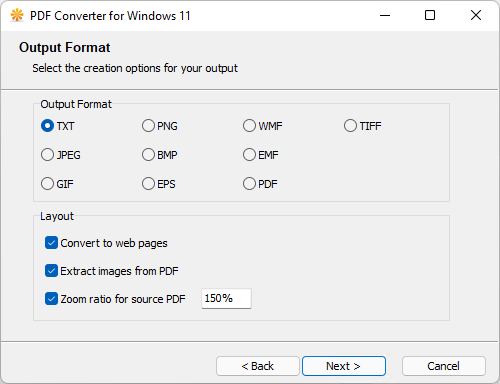Viewport: 500px width, 384px height.
Task: Go back with the Back button
Action: click(x=258, y=366)
